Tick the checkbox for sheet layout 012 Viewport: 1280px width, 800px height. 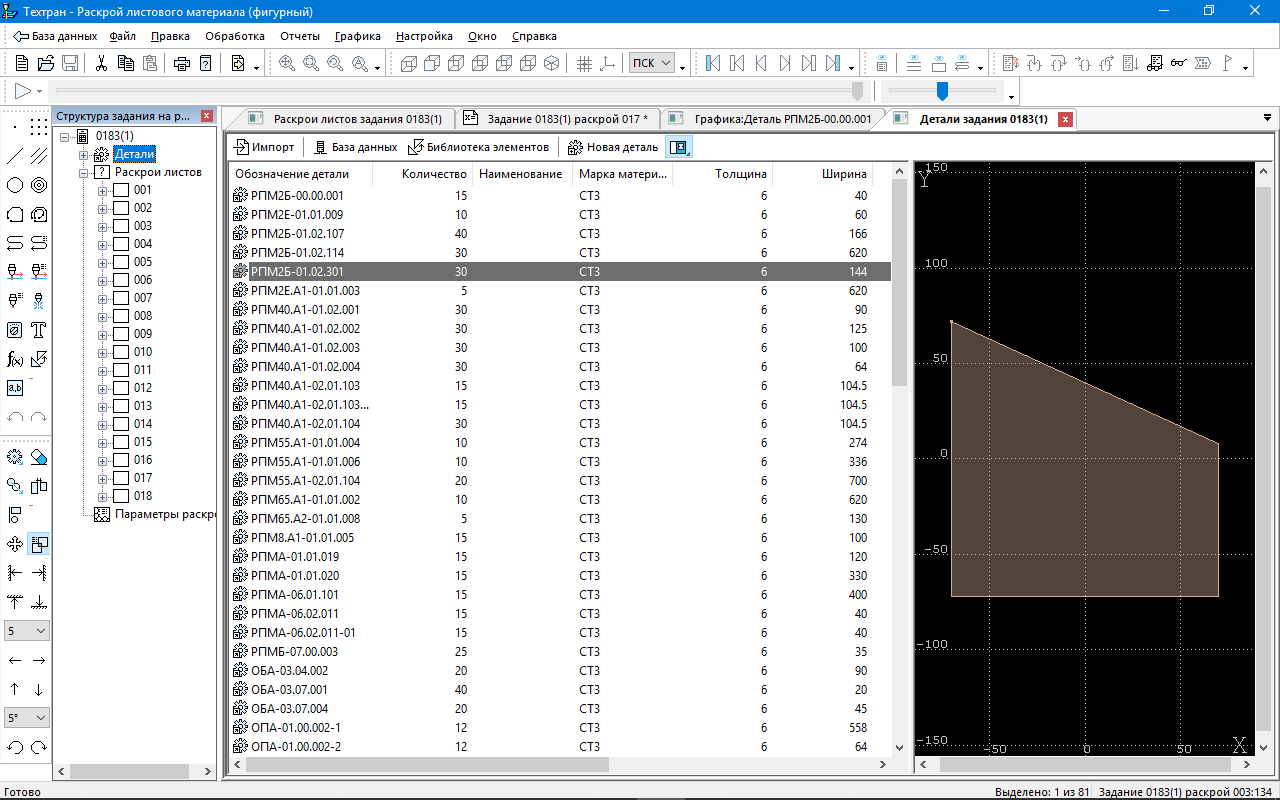(x=121, y=388)
